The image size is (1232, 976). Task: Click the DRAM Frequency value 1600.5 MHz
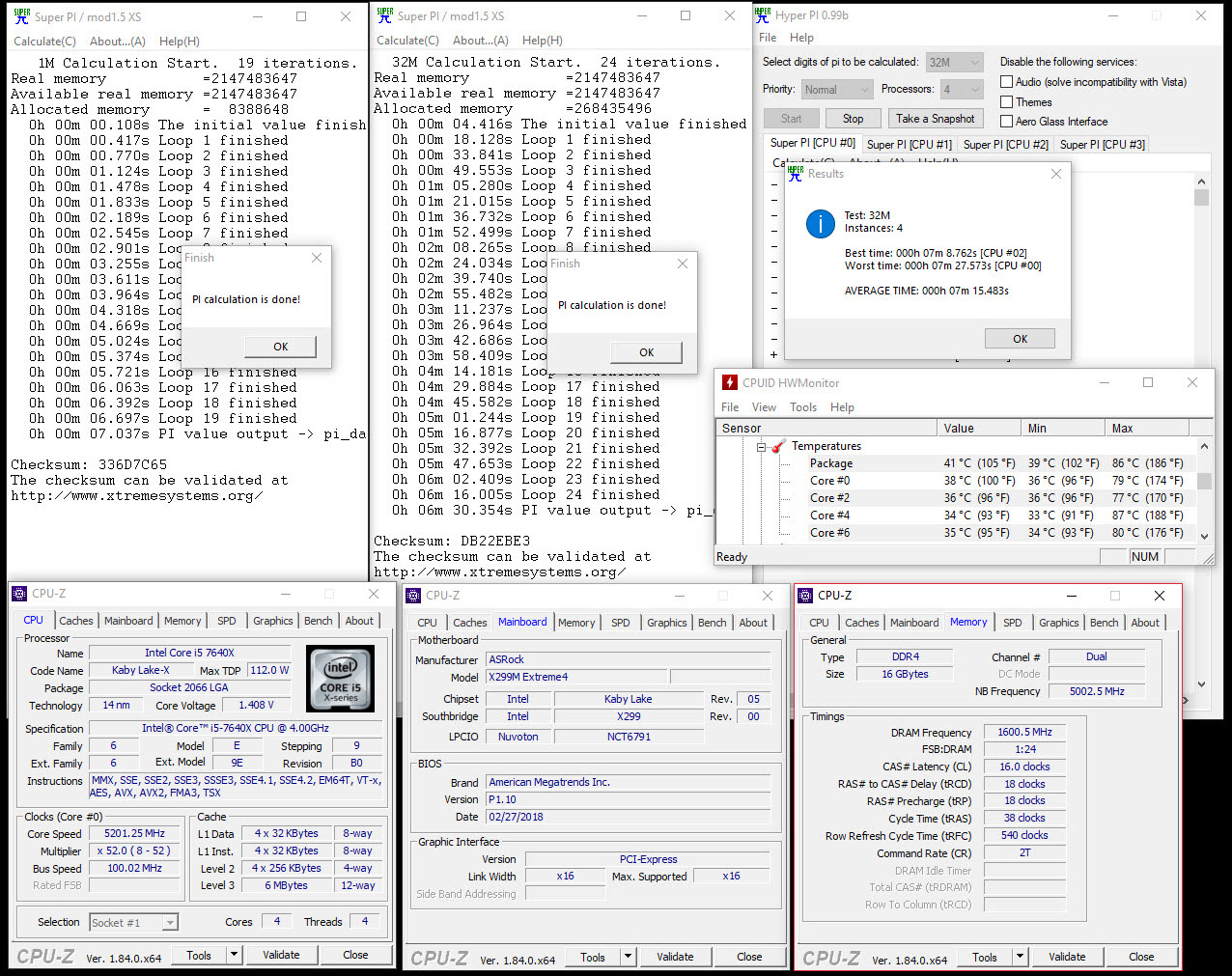[1024, 732]
